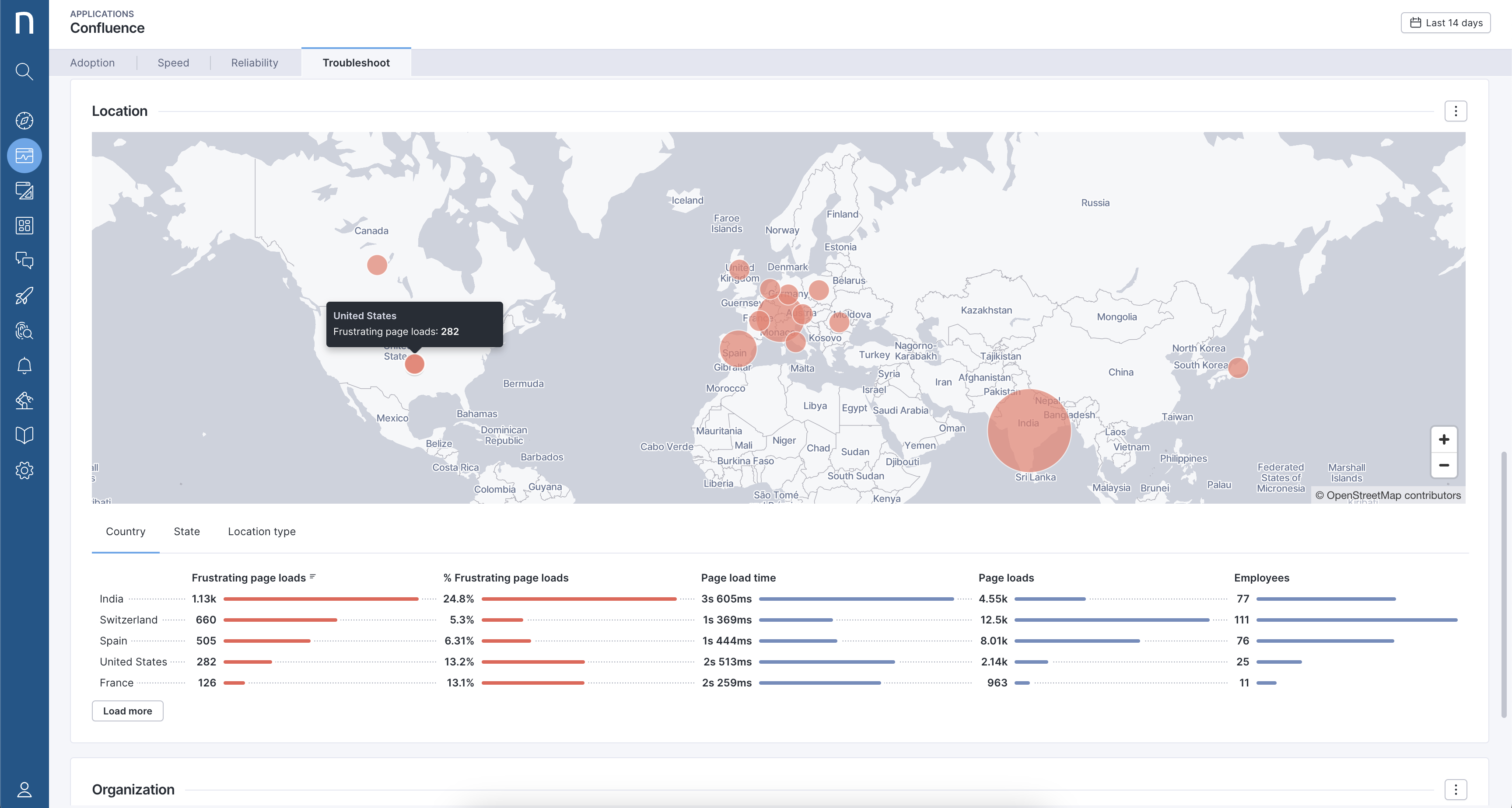Open the dashboards grid icon
Screen dimensions: 1512x808
[x=24, y=226]
